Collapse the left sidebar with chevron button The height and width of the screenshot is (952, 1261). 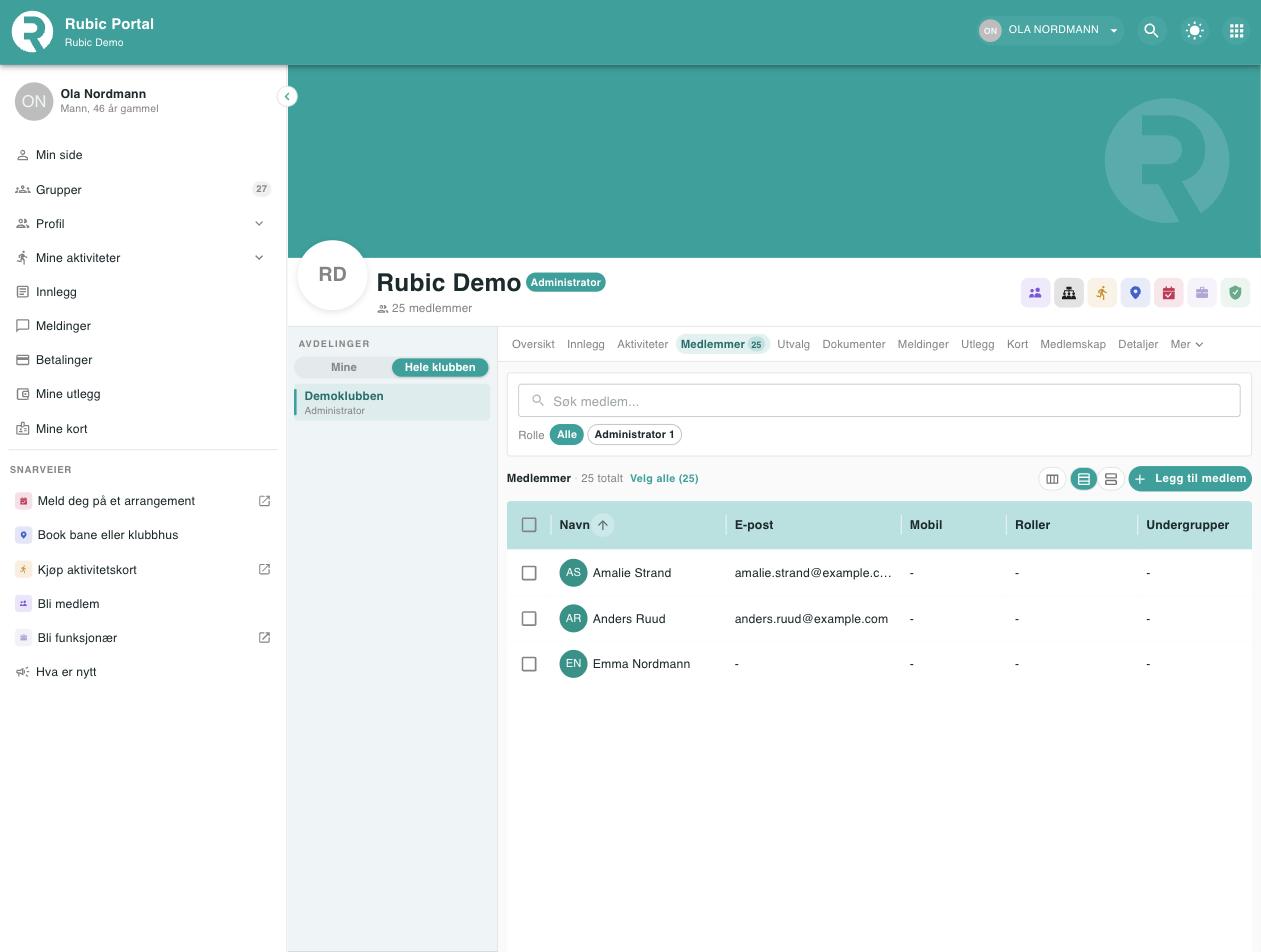287,97
